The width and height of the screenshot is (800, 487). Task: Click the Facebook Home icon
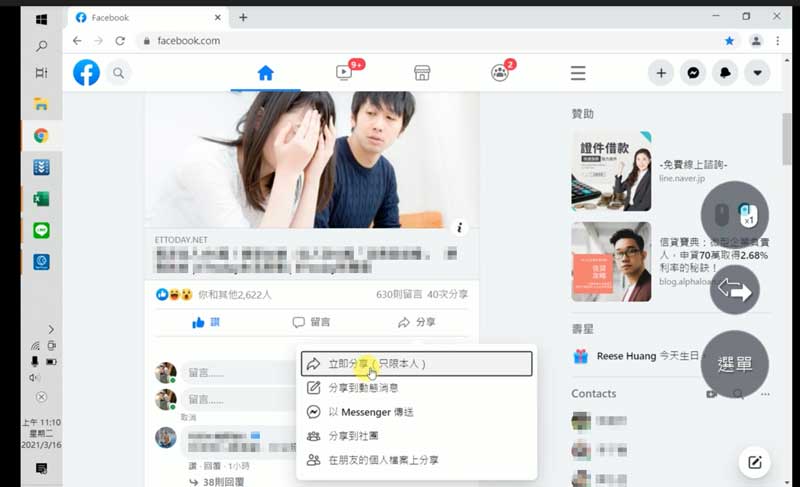coord(265,73)
